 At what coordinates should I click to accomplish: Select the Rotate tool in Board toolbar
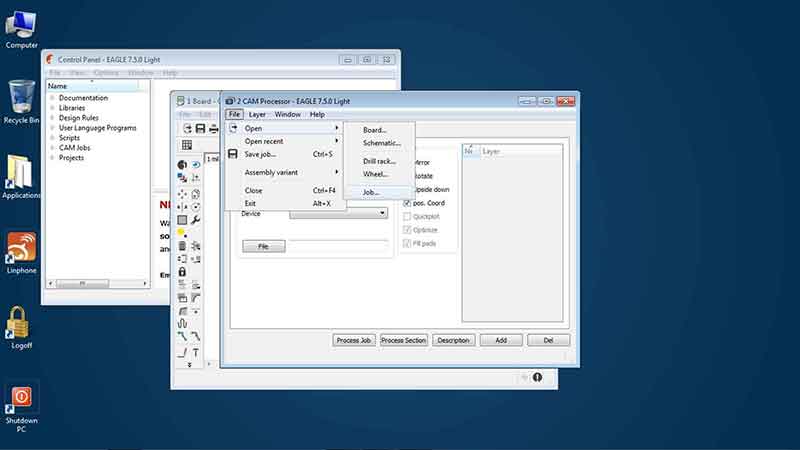[x=196, y=207]
